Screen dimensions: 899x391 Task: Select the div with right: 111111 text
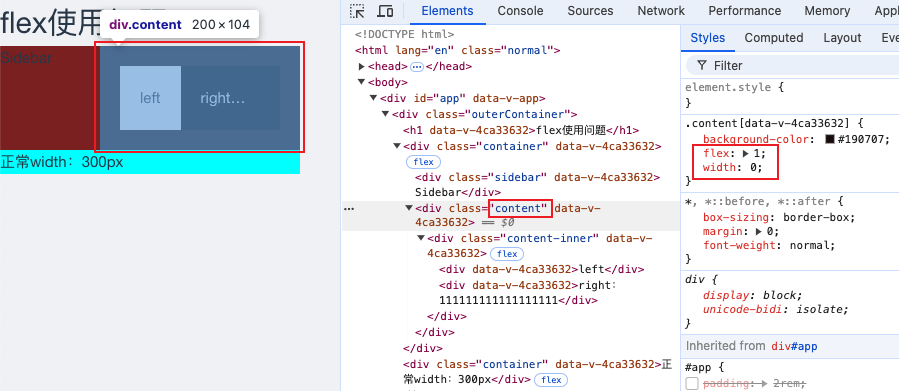coord(527,292)
